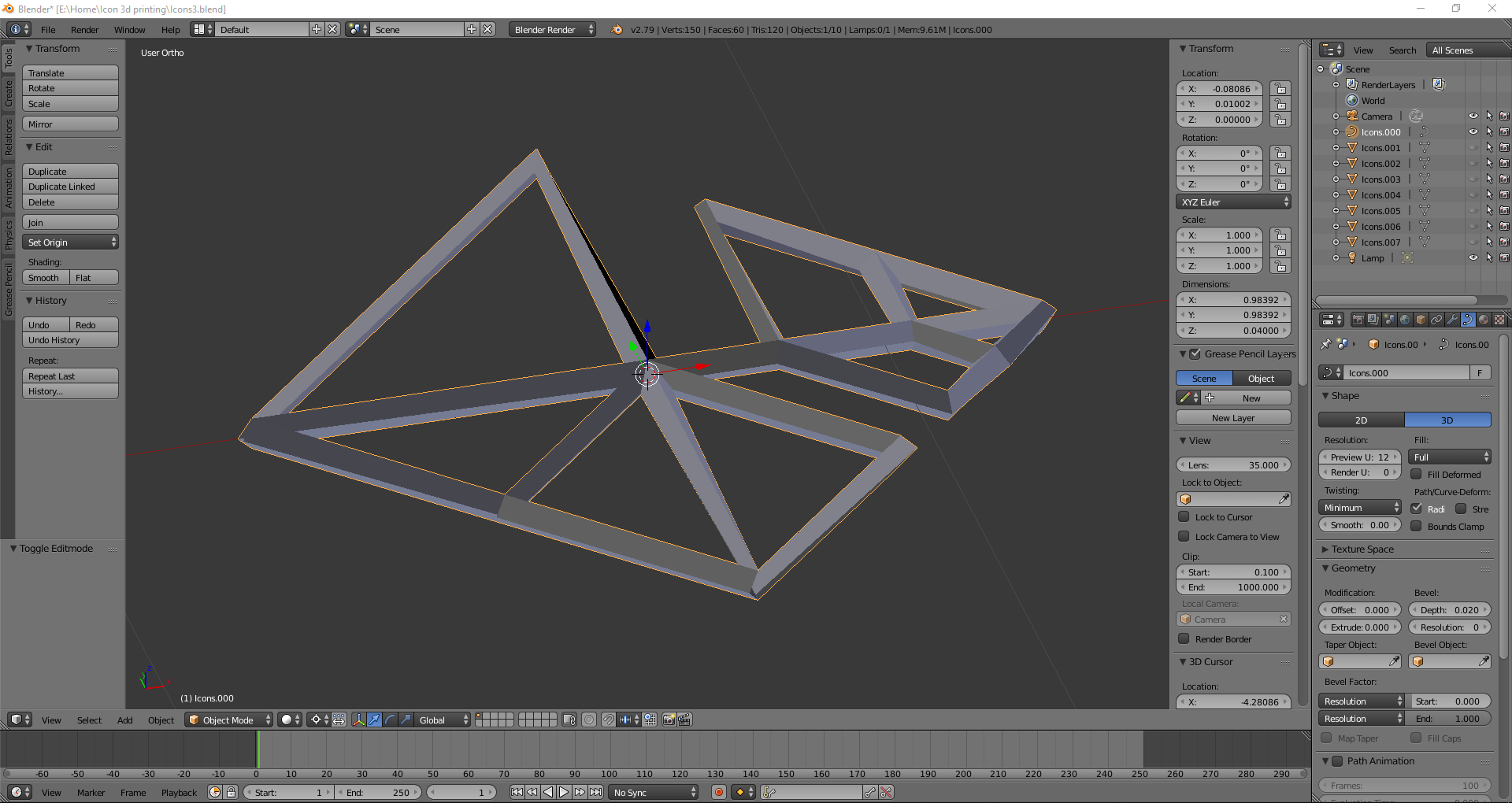
Task: Open Render properties tab (camera icon)
Action: 1358,320
